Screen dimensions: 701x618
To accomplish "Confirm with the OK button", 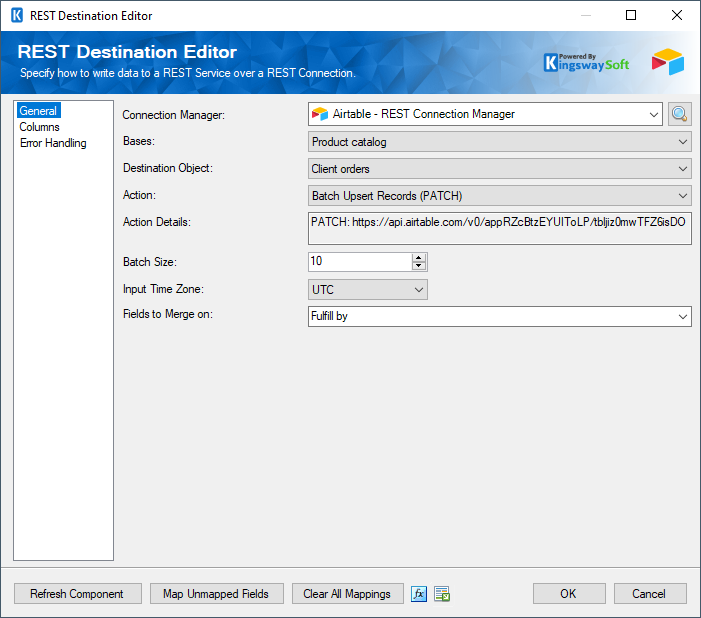I will point(569,593).
